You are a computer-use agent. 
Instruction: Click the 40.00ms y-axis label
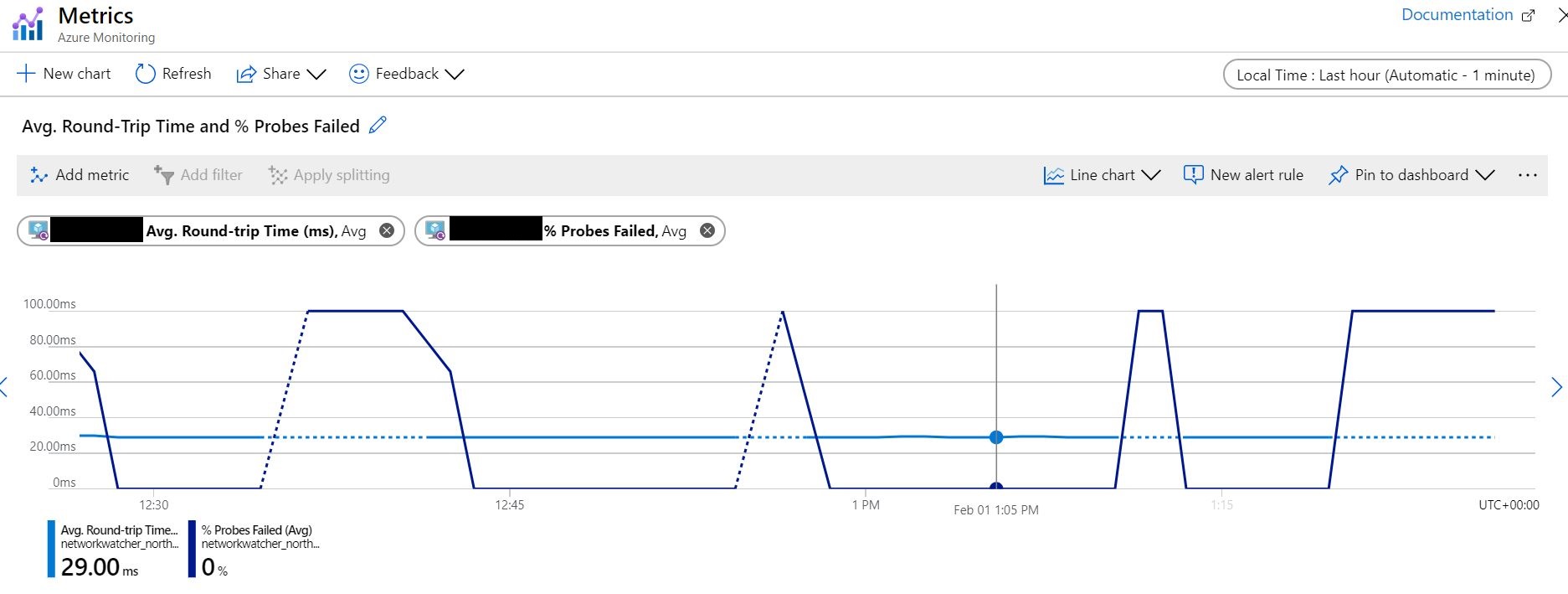pos(53,411)
